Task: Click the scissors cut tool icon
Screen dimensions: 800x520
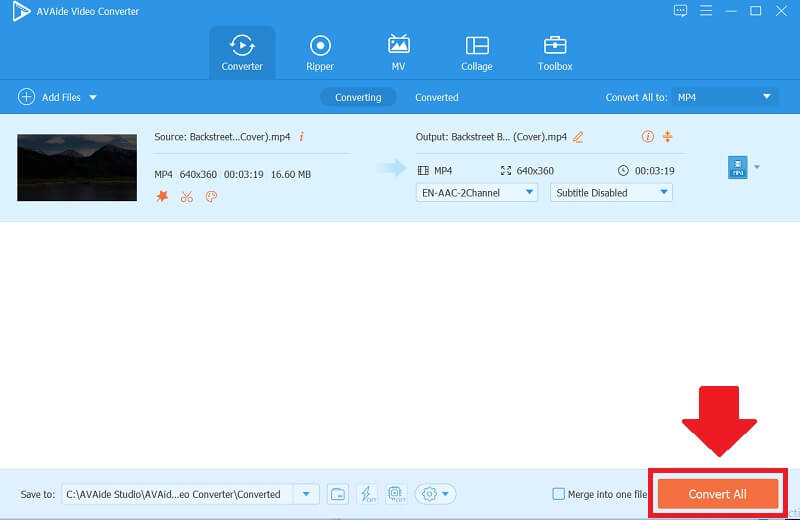Action: [186, 197]
